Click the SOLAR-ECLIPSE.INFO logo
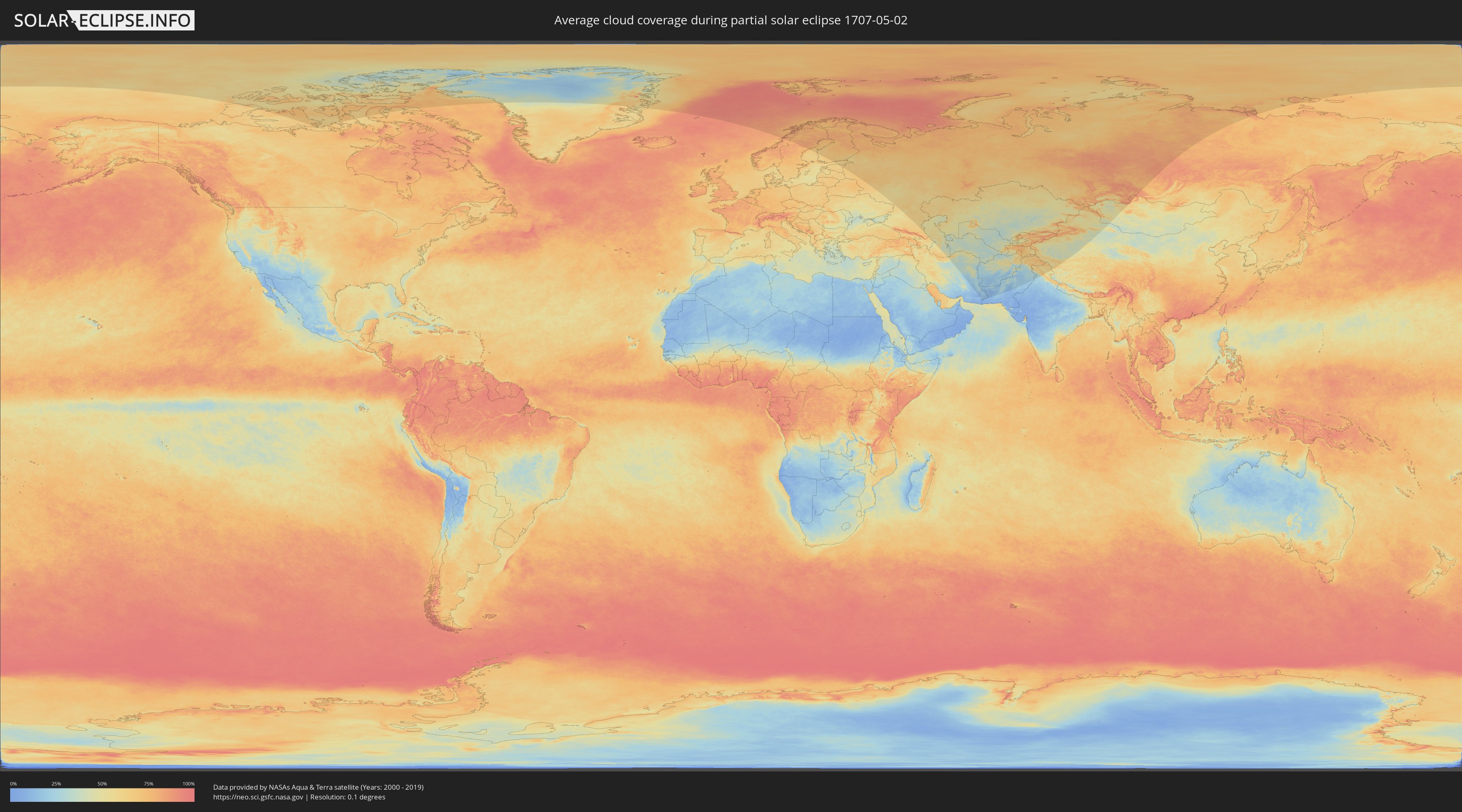 (x=104, y=20)
